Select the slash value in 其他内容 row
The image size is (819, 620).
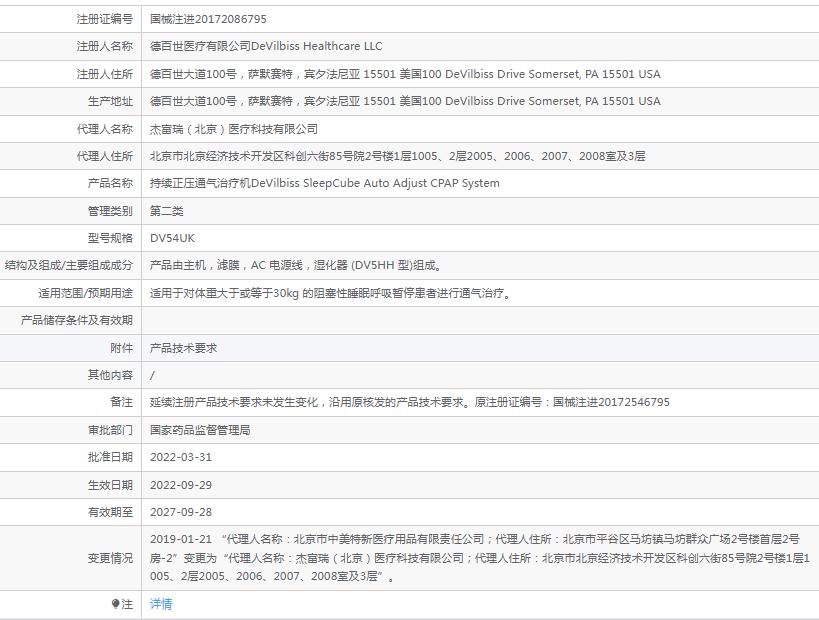pos(152,376)
